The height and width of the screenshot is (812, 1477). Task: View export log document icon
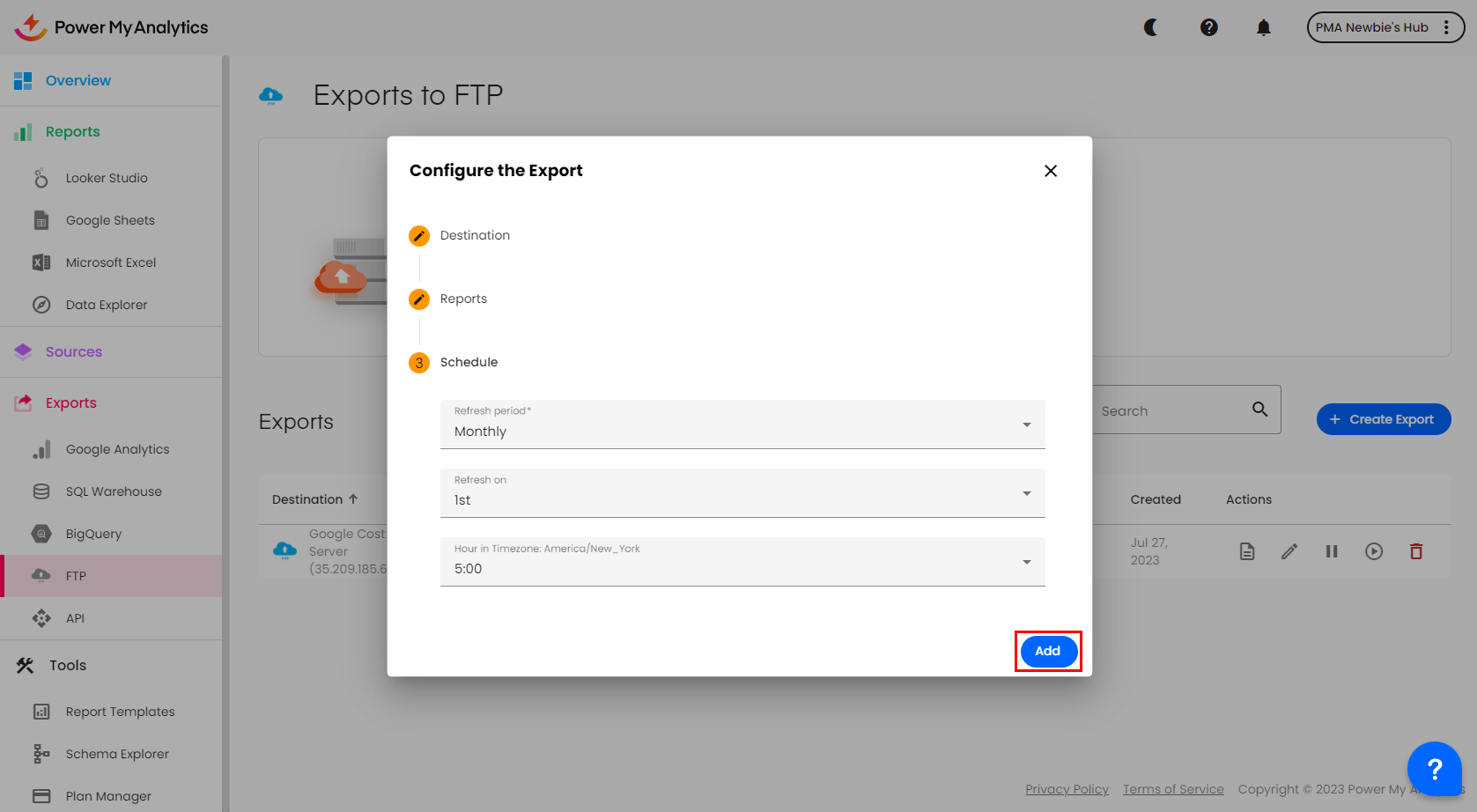(1247, 551)
